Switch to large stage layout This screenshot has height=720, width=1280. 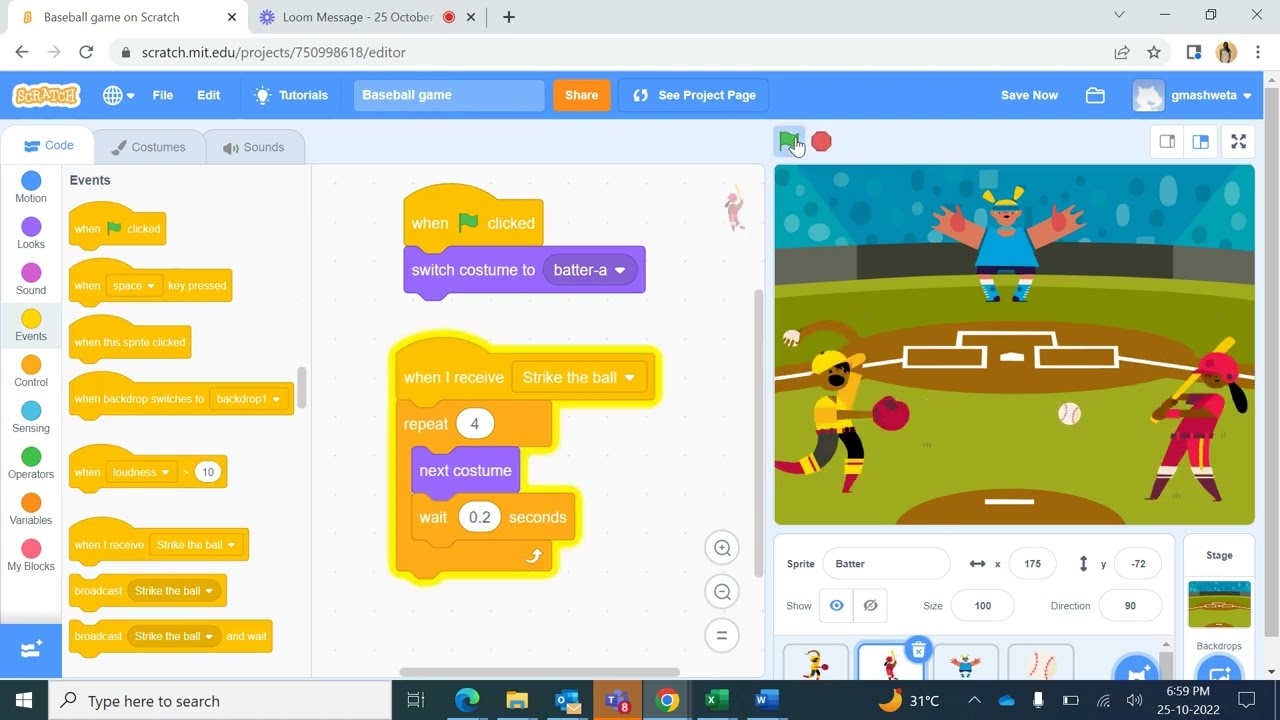(1201, 142)
